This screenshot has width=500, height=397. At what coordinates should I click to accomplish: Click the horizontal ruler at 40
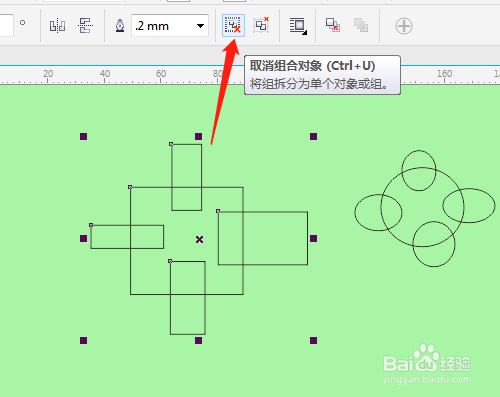point(105,74)
